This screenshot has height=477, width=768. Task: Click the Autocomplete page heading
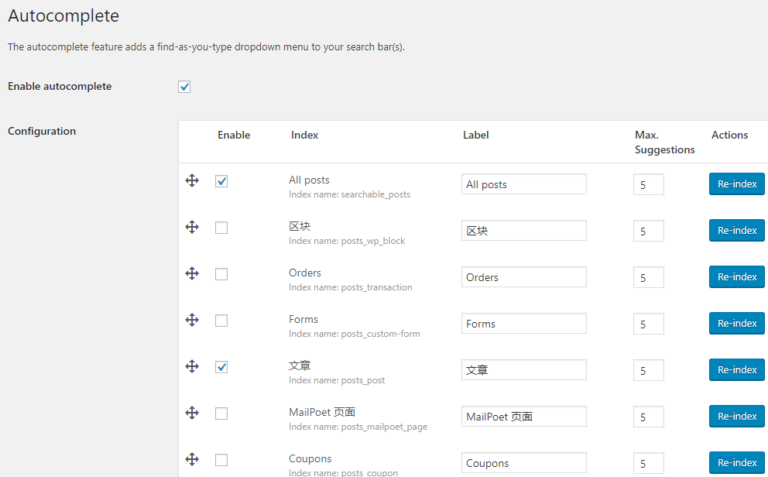coord(63,16)
